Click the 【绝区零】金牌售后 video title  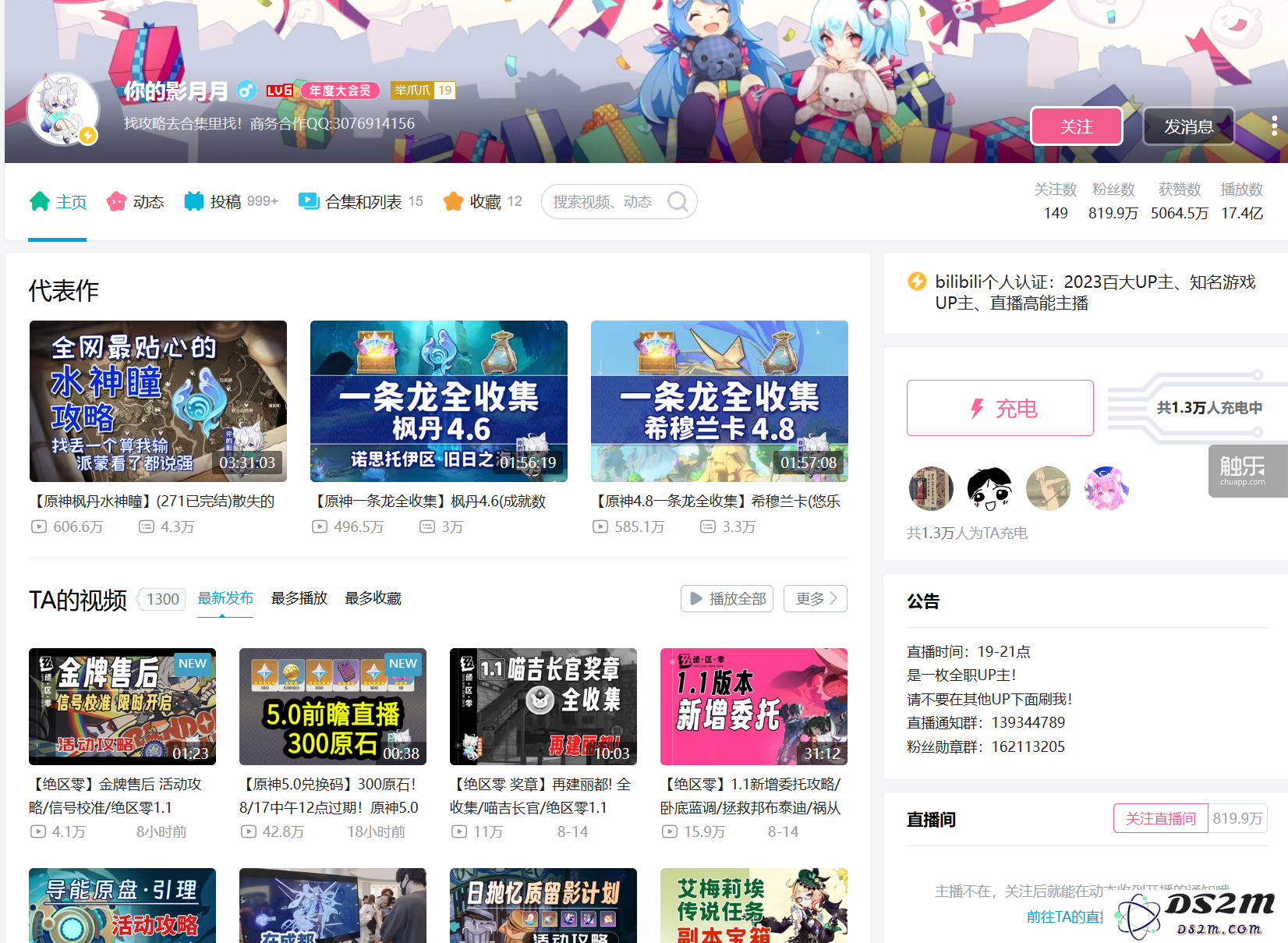click(115, 796)
